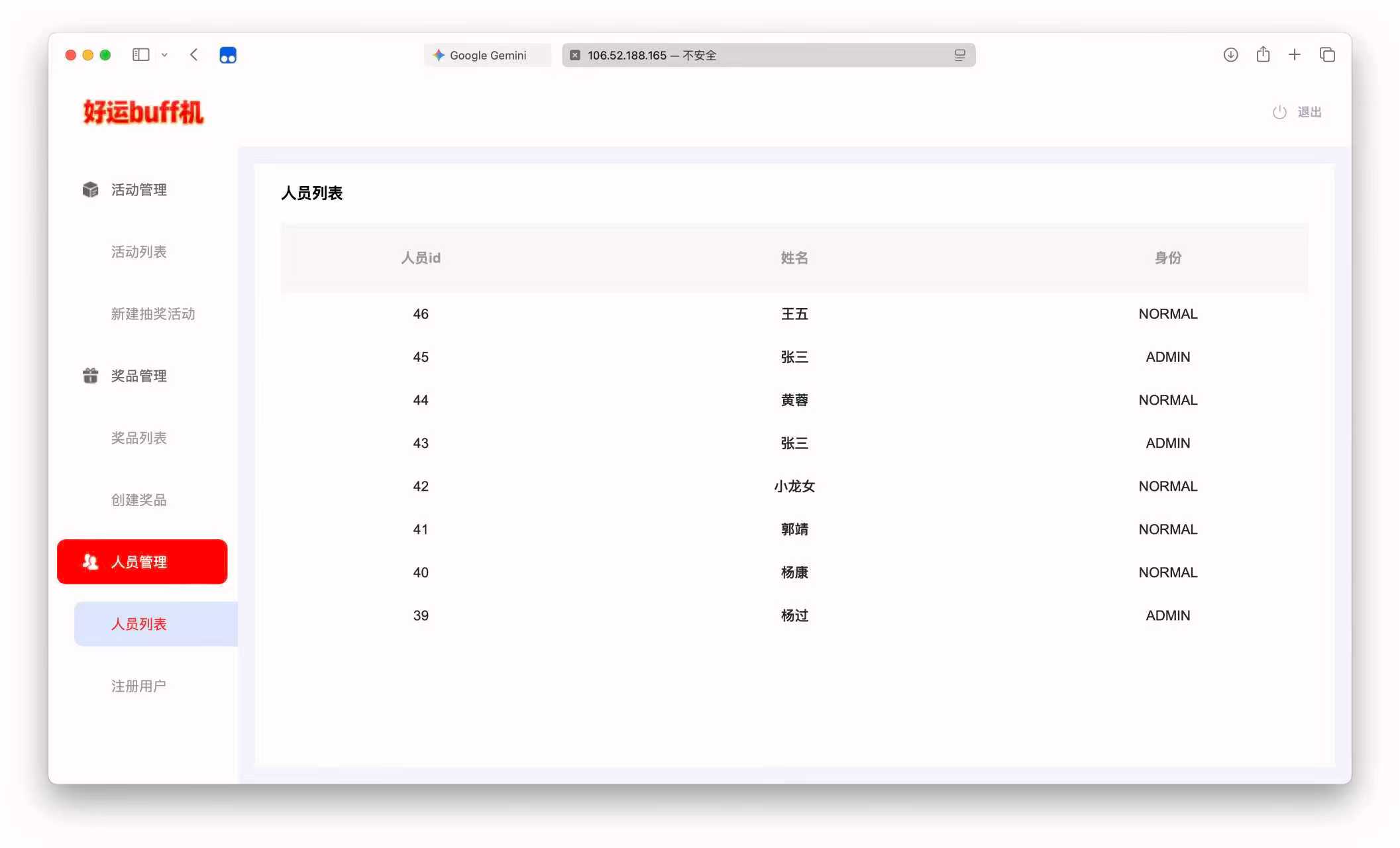Viewport: 1400px width, 848px height.
Task: Click the power icon beside 退出
Action: pyautogui.click(x=1279, y=112)
